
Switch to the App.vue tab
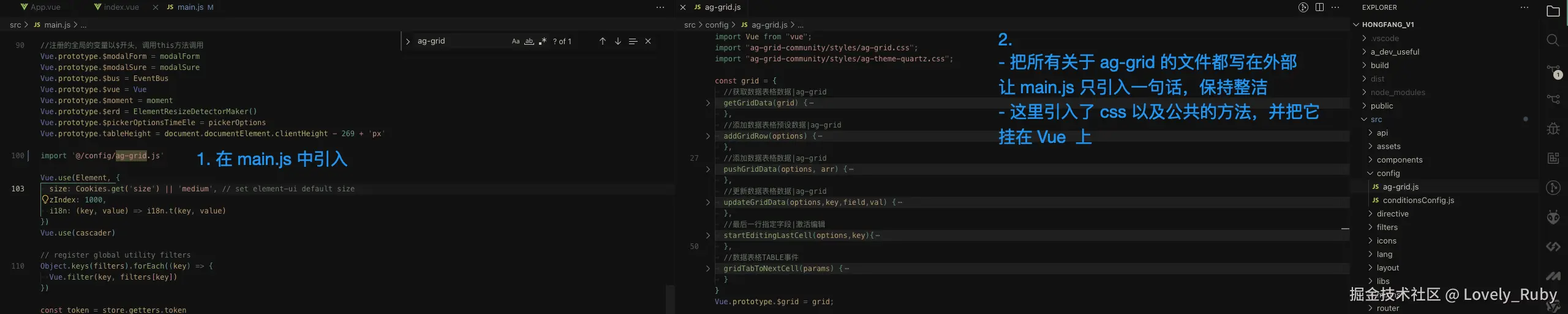(x=40, y=7)
